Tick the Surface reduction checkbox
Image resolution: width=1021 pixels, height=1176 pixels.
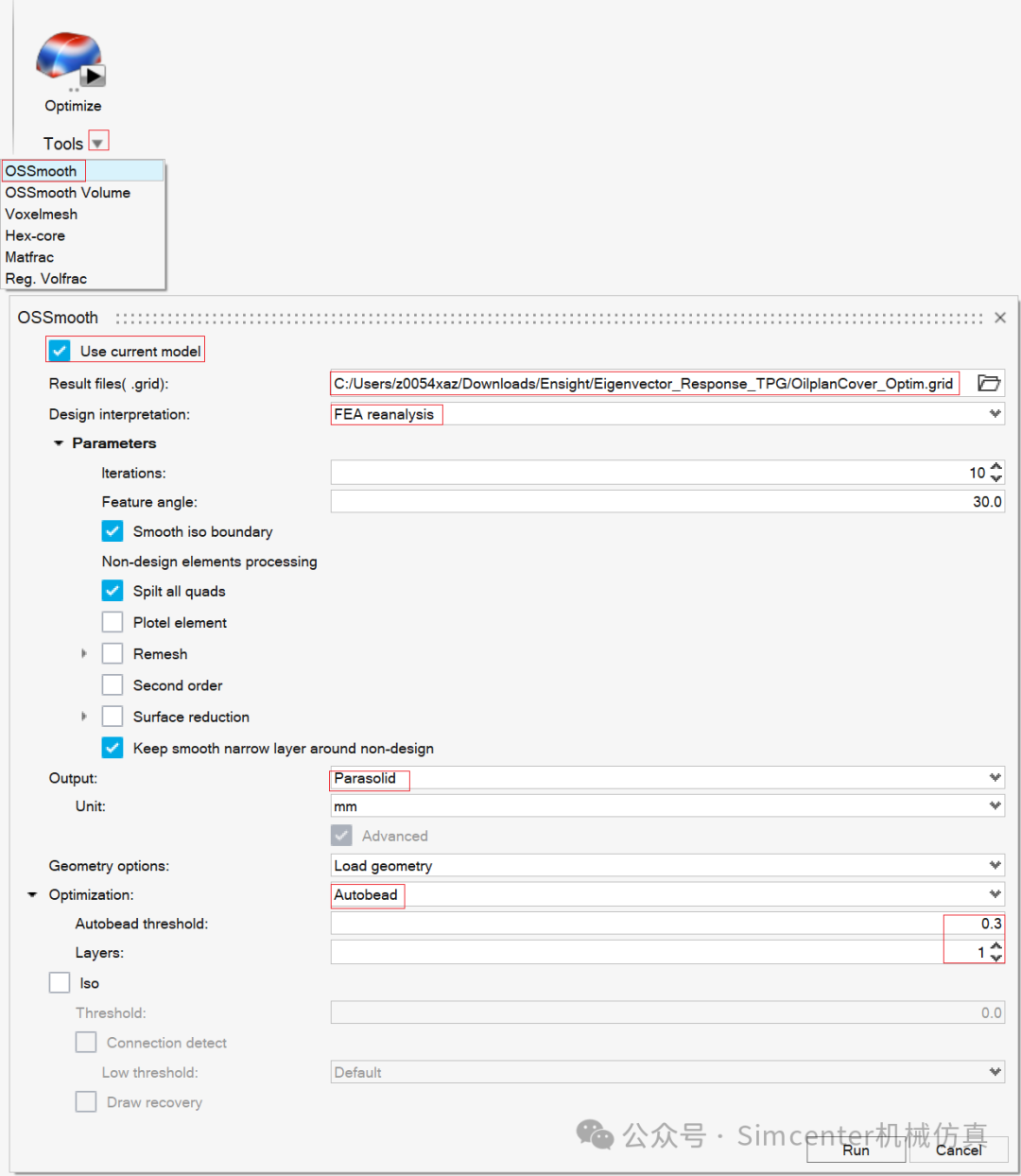pyautogui.click(x=112, y=717)
